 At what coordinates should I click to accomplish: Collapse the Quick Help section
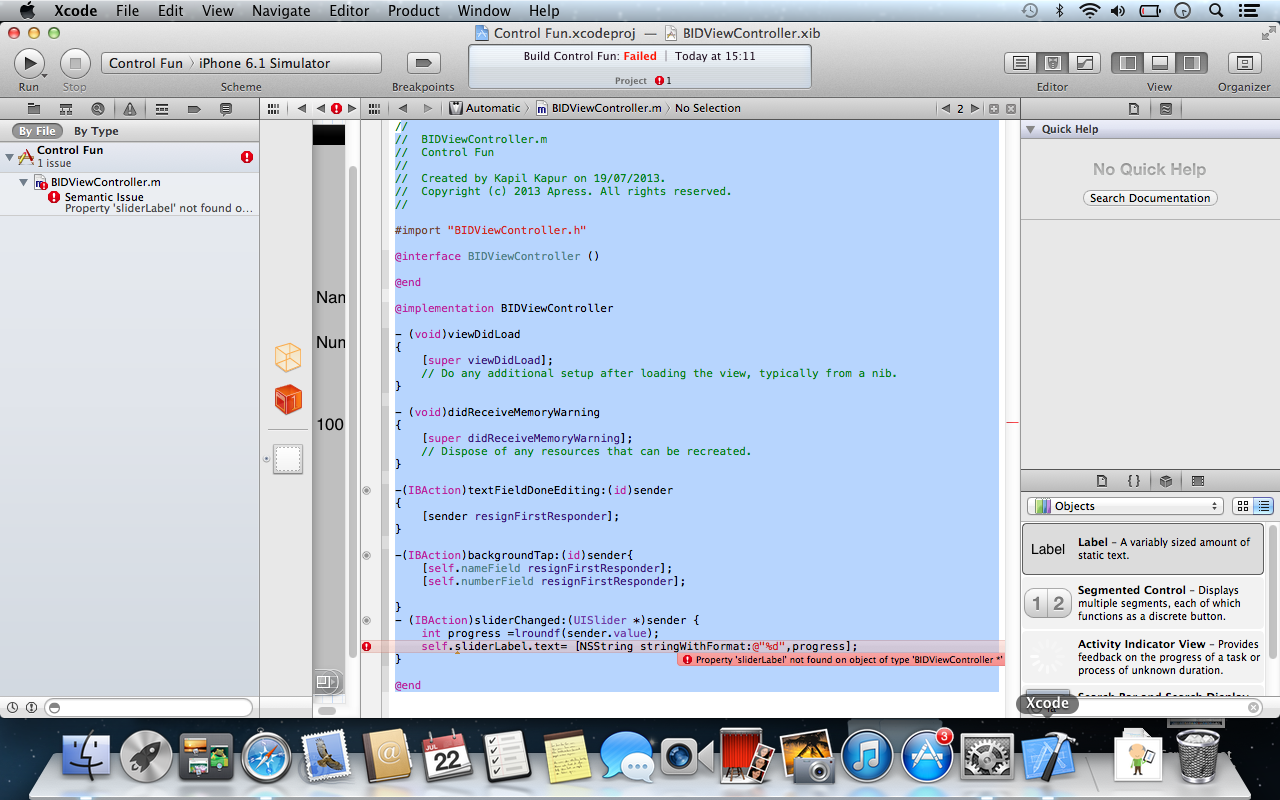tap(1030, 129)
